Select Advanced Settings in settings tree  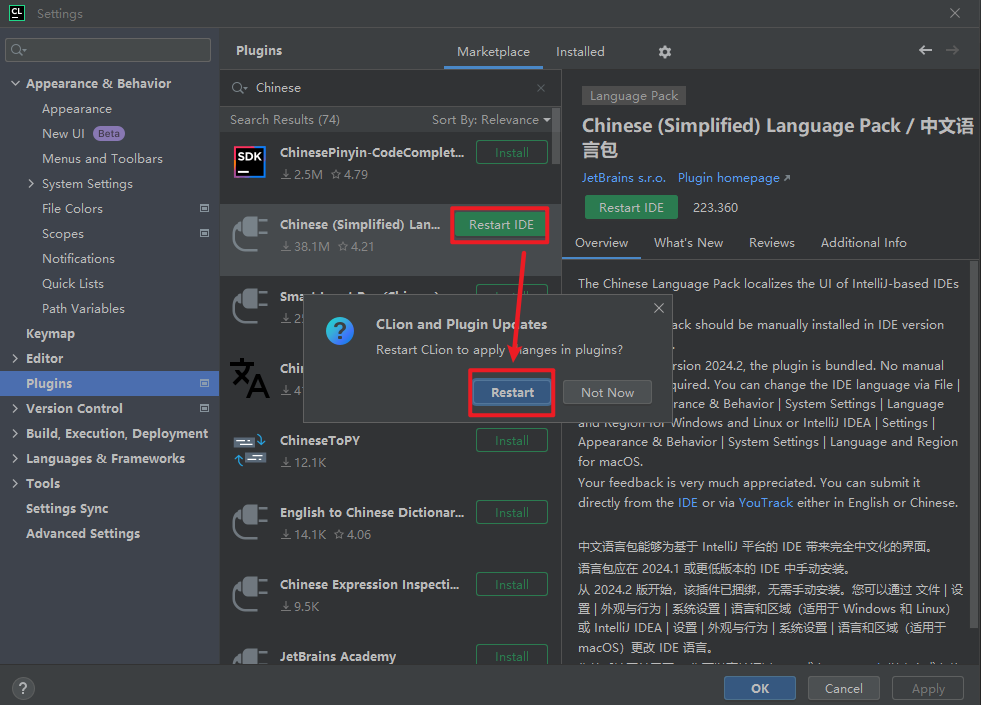pos(83,534)
